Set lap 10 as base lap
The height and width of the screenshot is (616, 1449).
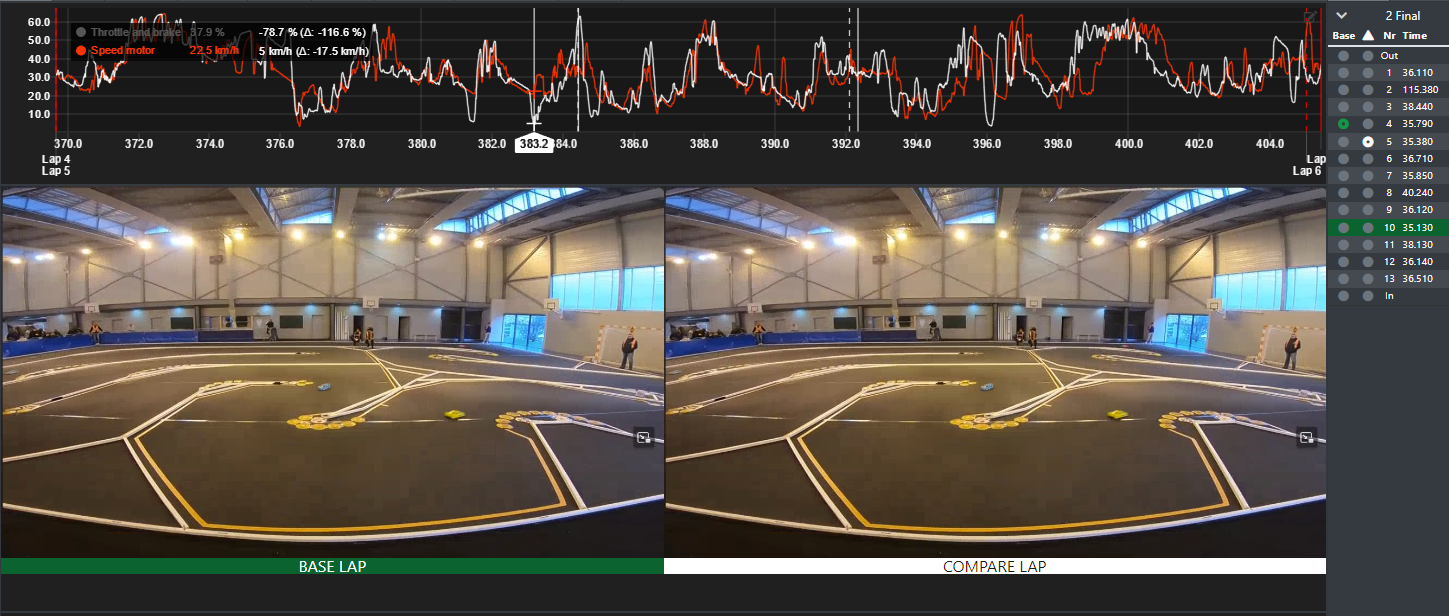click(x=1343, y=228)
